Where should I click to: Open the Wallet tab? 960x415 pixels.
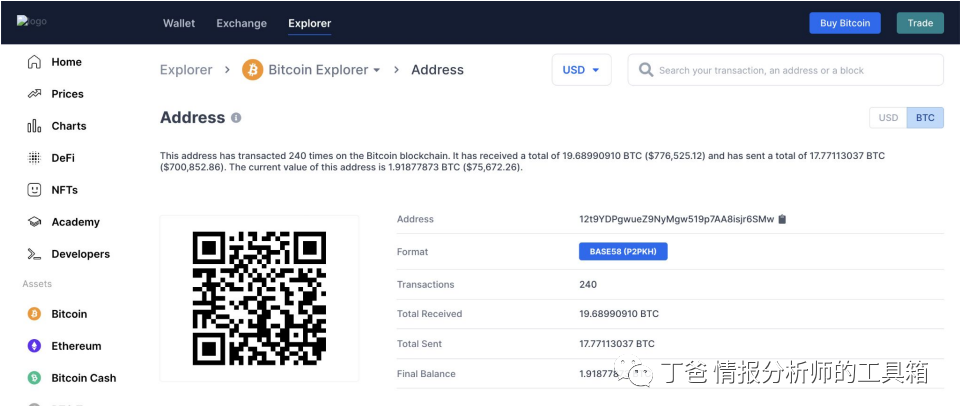point(179,23)
